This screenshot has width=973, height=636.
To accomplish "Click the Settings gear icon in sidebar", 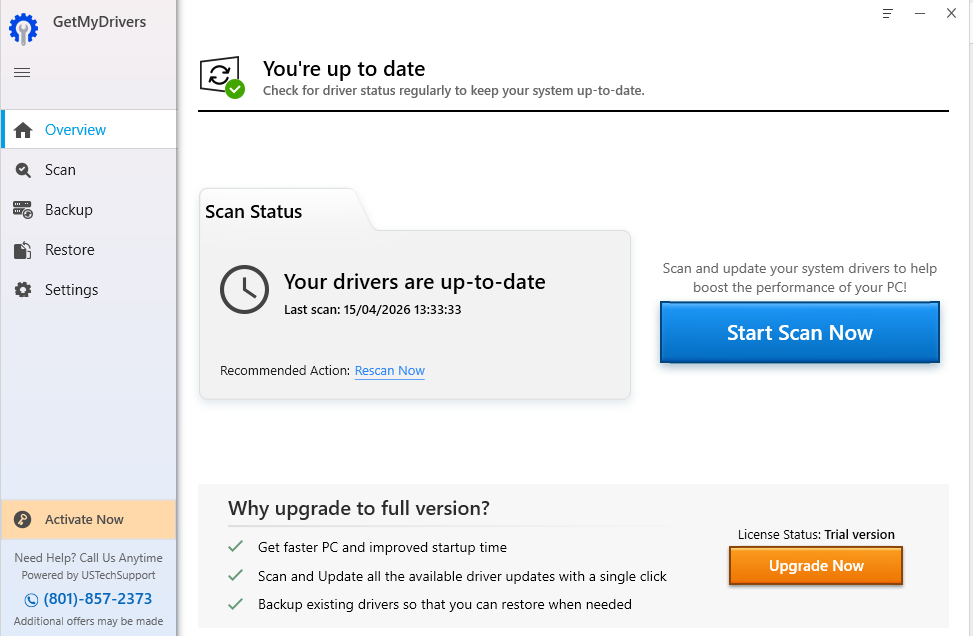I will pyautogui.click(x=23, y=290).
